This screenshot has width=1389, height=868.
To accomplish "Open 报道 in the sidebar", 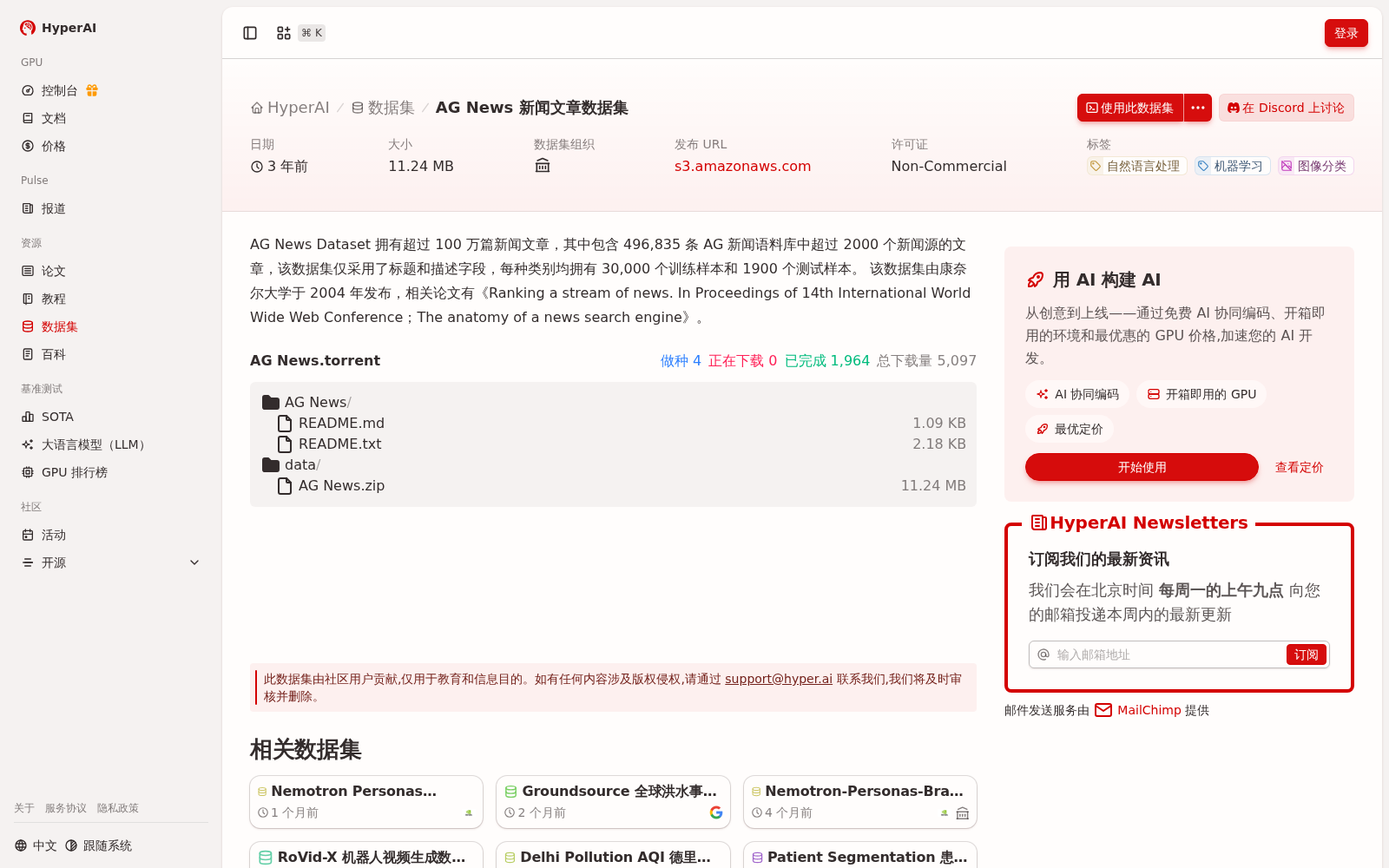I will 111,208.
